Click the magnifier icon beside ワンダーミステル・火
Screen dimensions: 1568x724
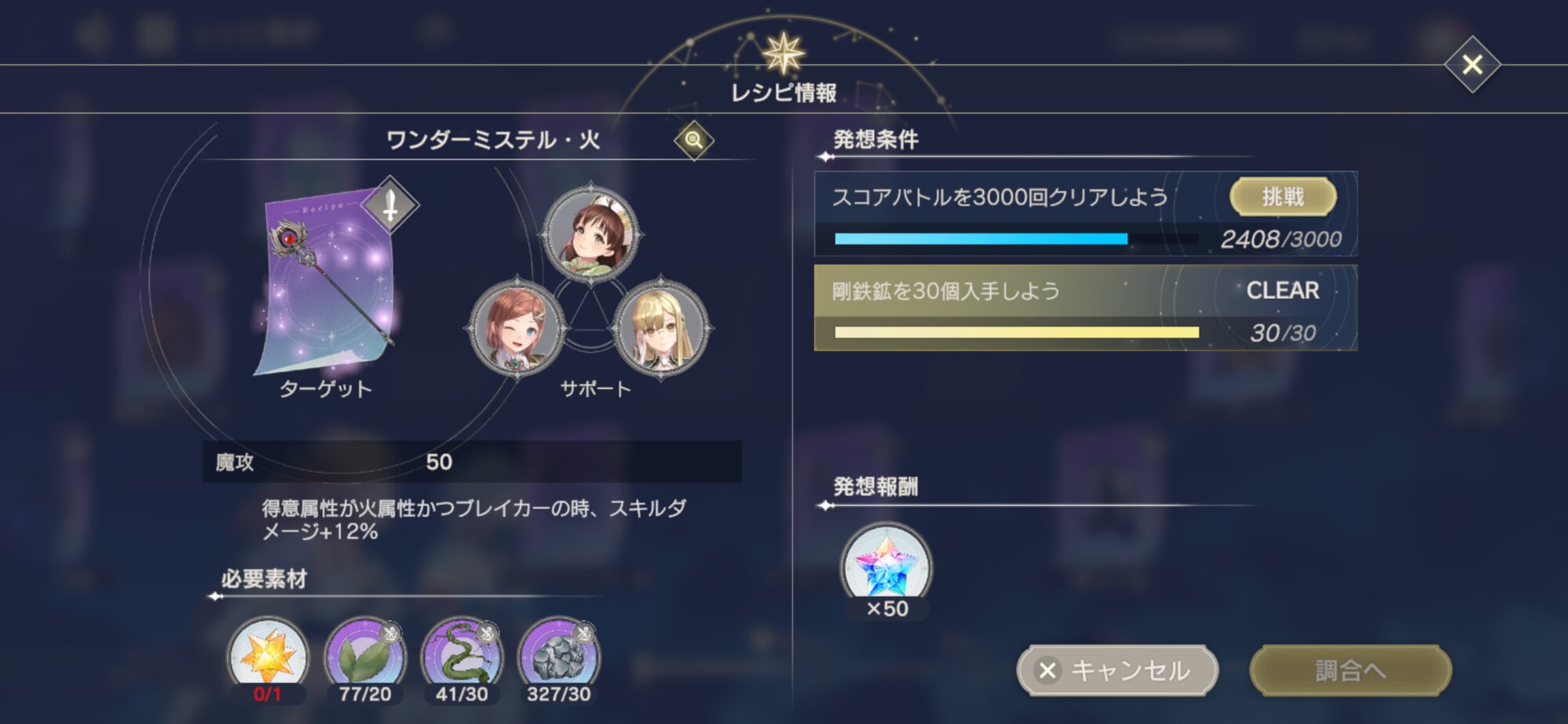(694, 140)
